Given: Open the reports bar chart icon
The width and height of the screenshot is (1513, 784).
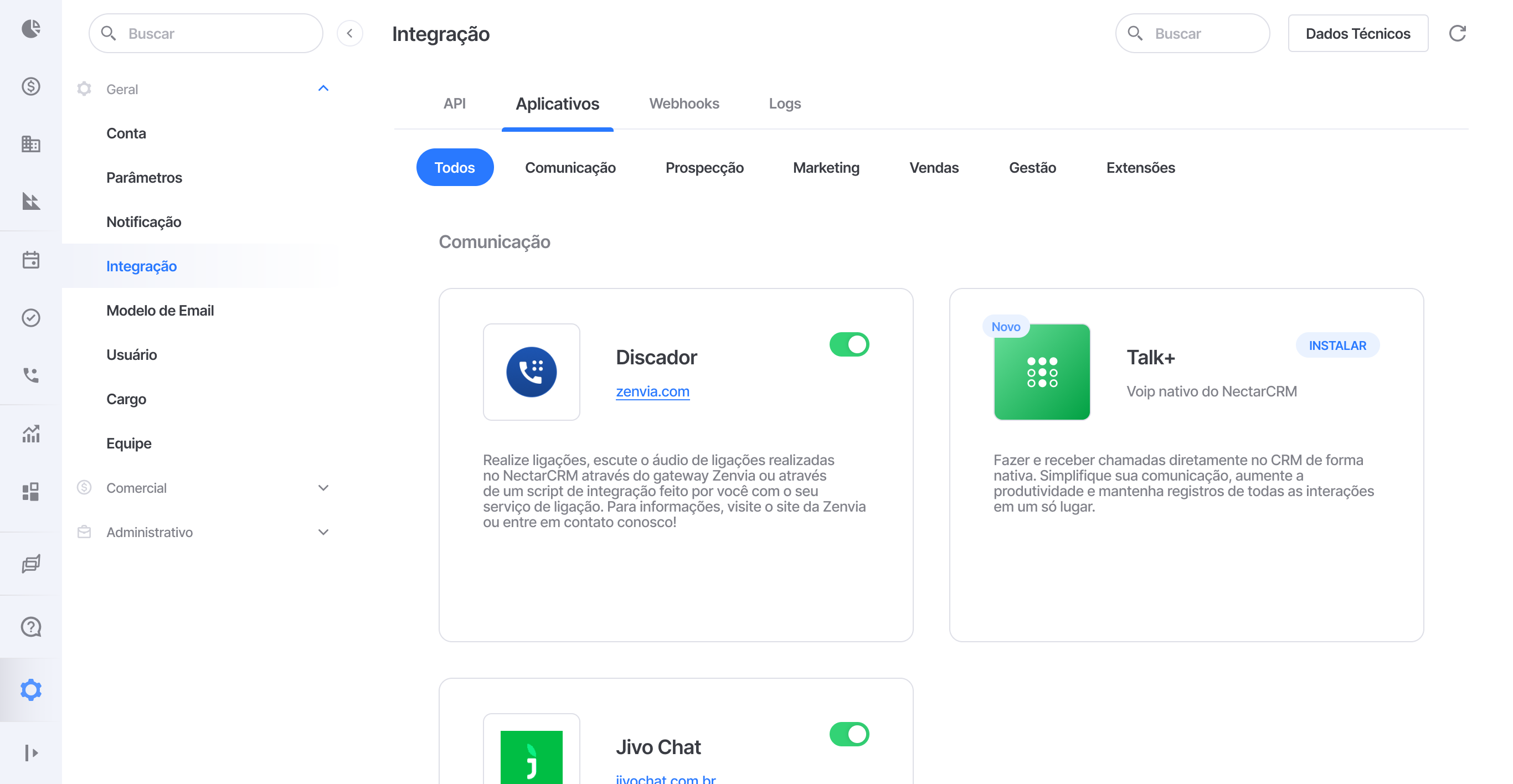Looking at the screenshot, I should (x=30, y=434).
